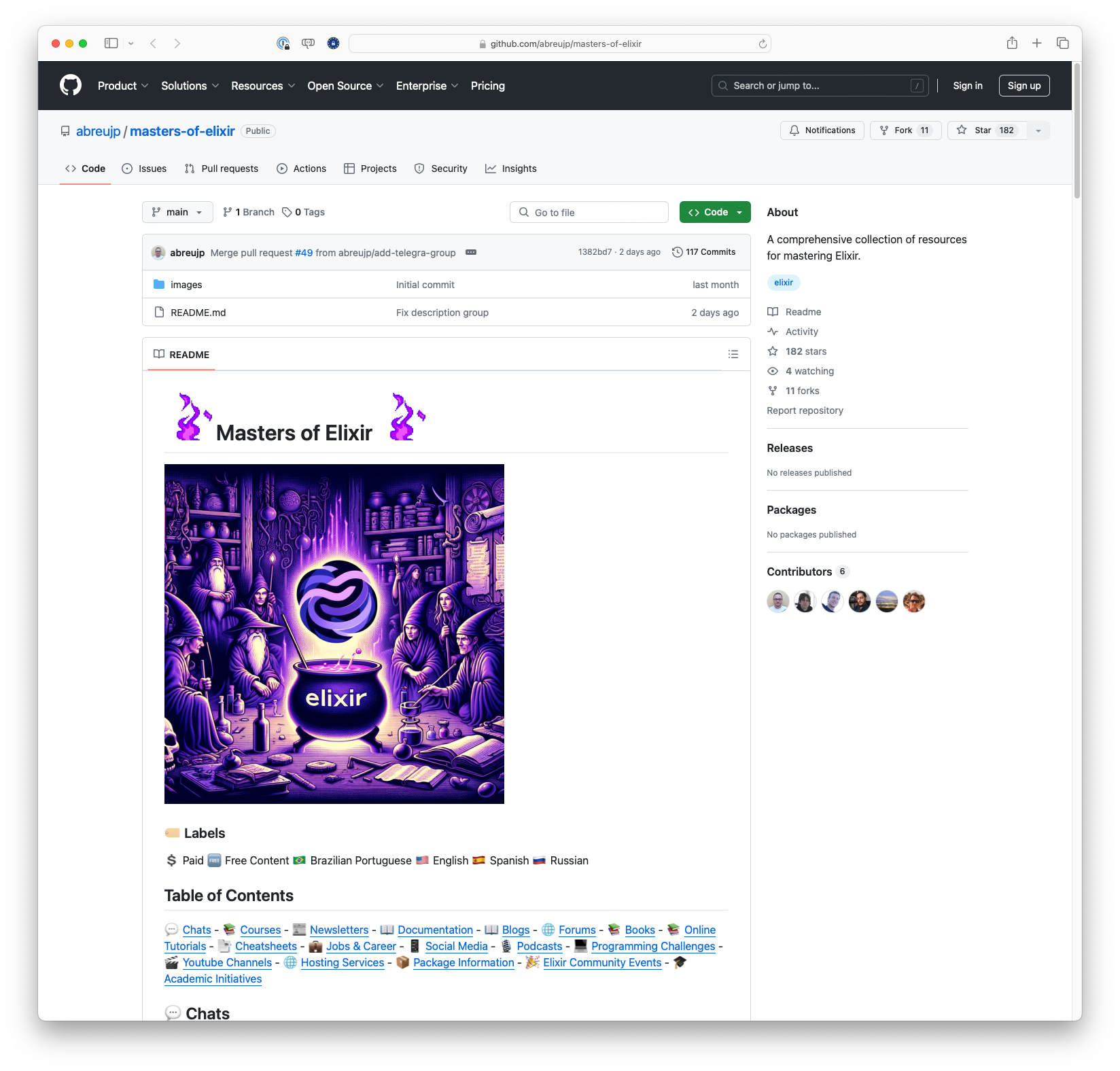Click the Sign up button
Screen dimensions: 1120x1071
1023,86
